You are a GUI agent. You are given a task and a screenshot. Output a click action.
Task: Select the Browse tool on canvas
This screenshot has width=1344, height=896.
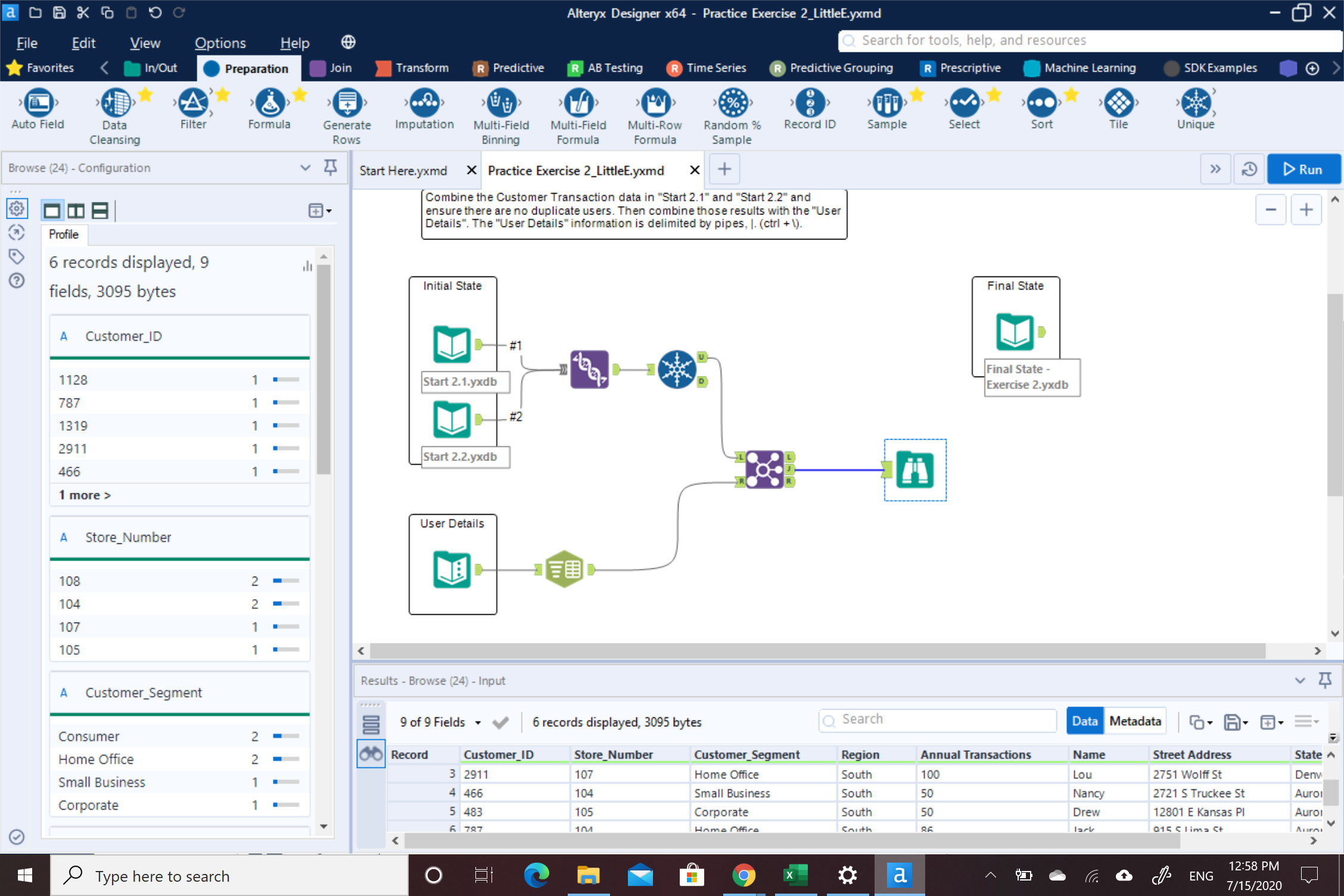[x=914, y=470]
